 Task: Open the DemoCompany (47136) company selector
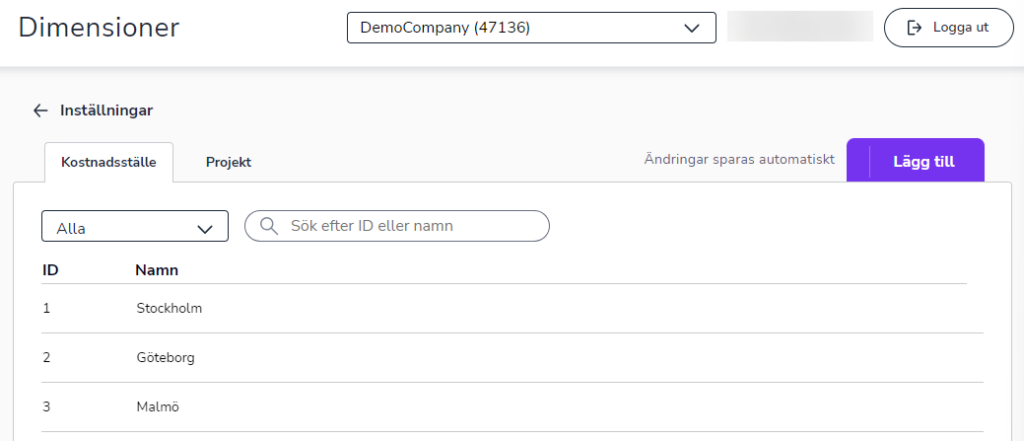(x=532, y=28)
